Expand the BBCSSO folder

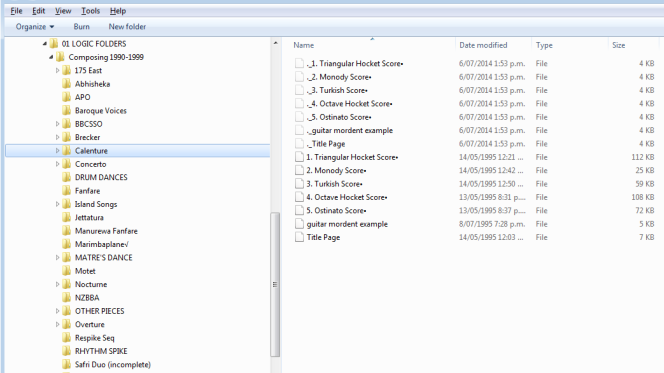(x=57, y=124)
